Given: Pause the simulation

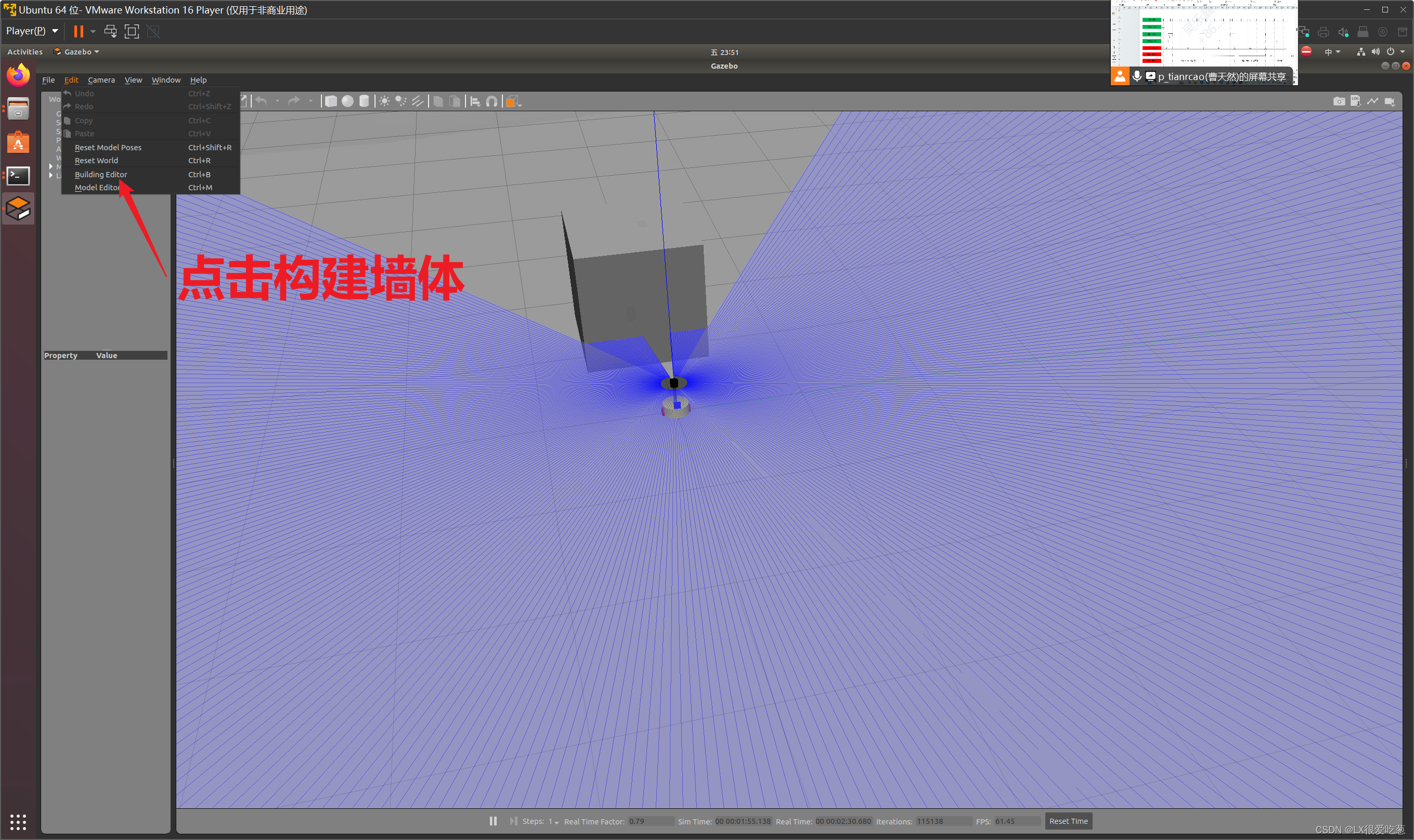Looking at the screenshot, I should [493, 821].
